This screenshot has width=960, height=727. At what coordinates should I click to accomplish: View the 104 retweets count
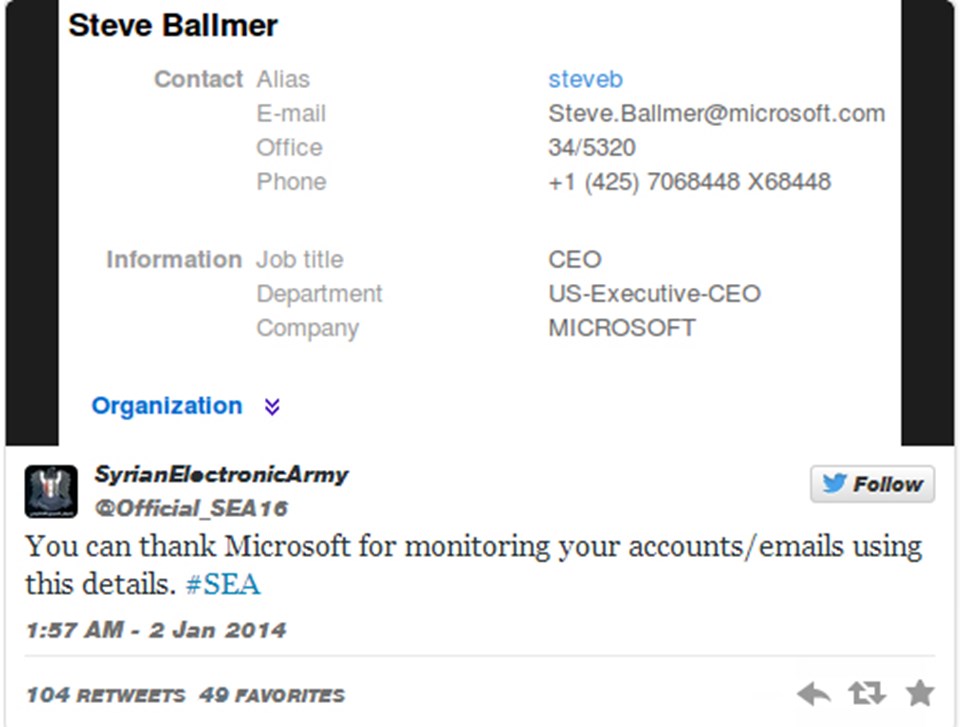click(105, 695)
